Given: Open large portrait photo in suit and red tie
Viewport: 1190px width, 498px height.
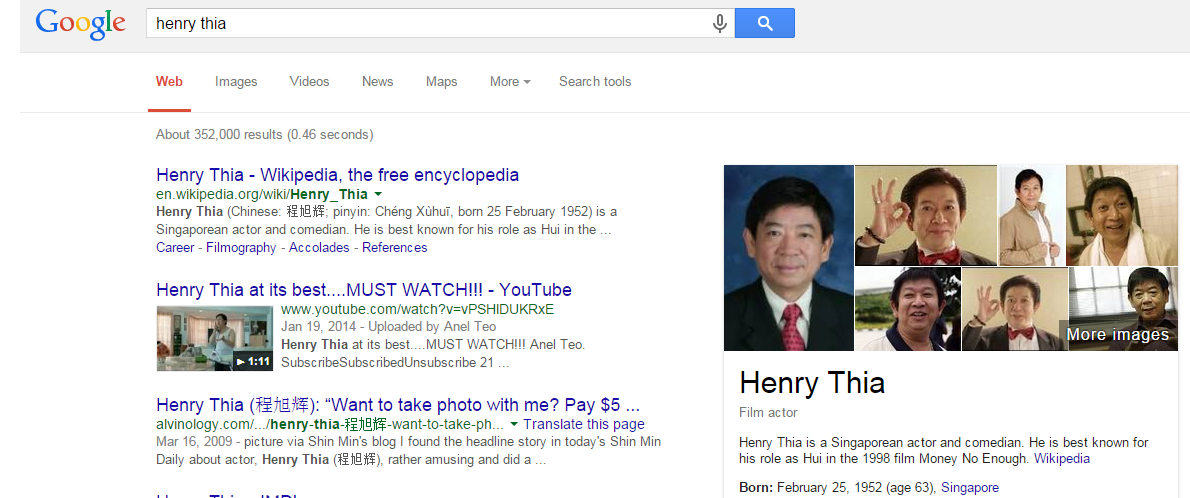Looking at the screenshot, I should point(789,257).
